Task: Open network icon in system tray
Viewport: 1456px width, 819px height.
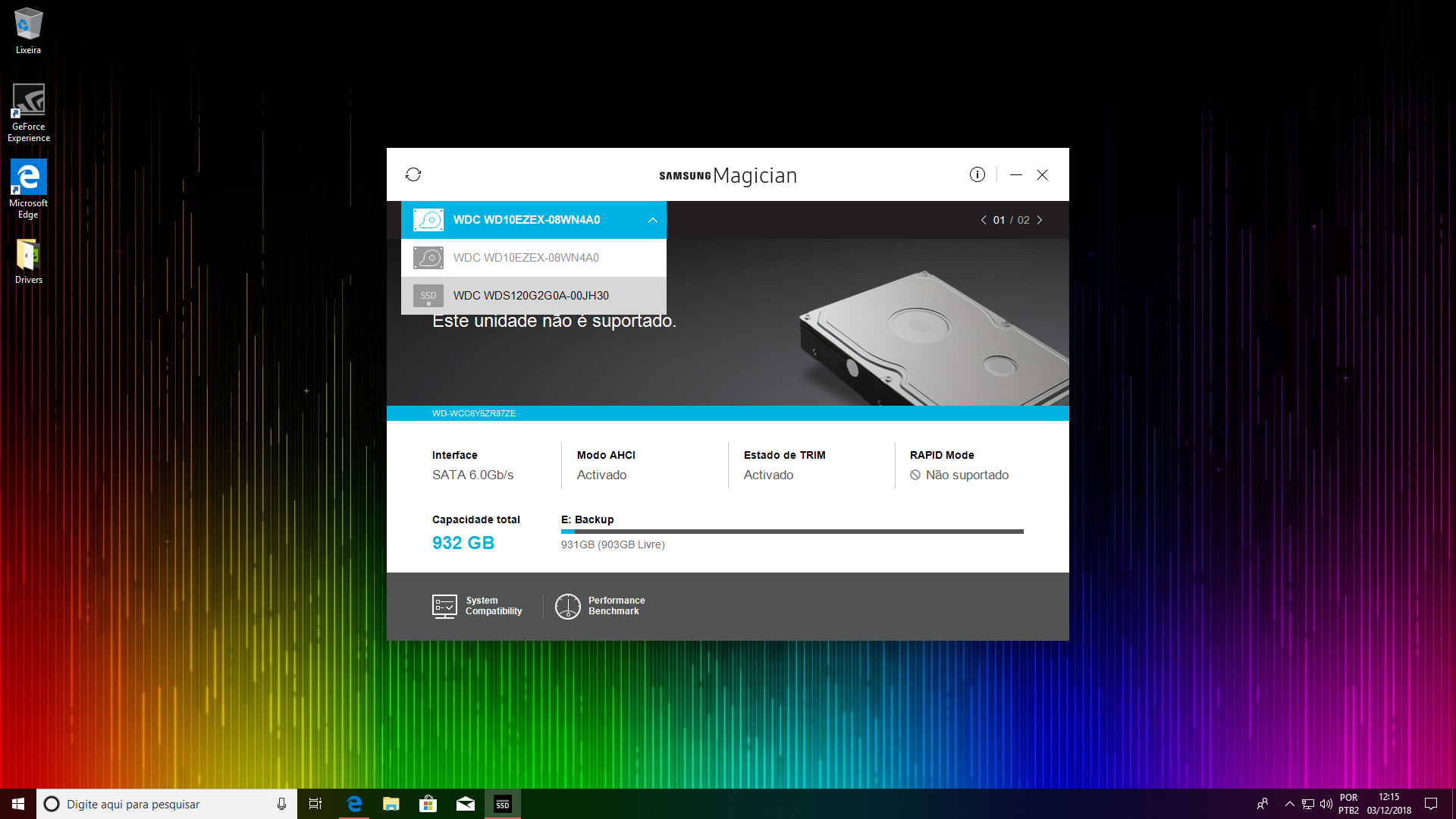Action: coord(1308,804)
